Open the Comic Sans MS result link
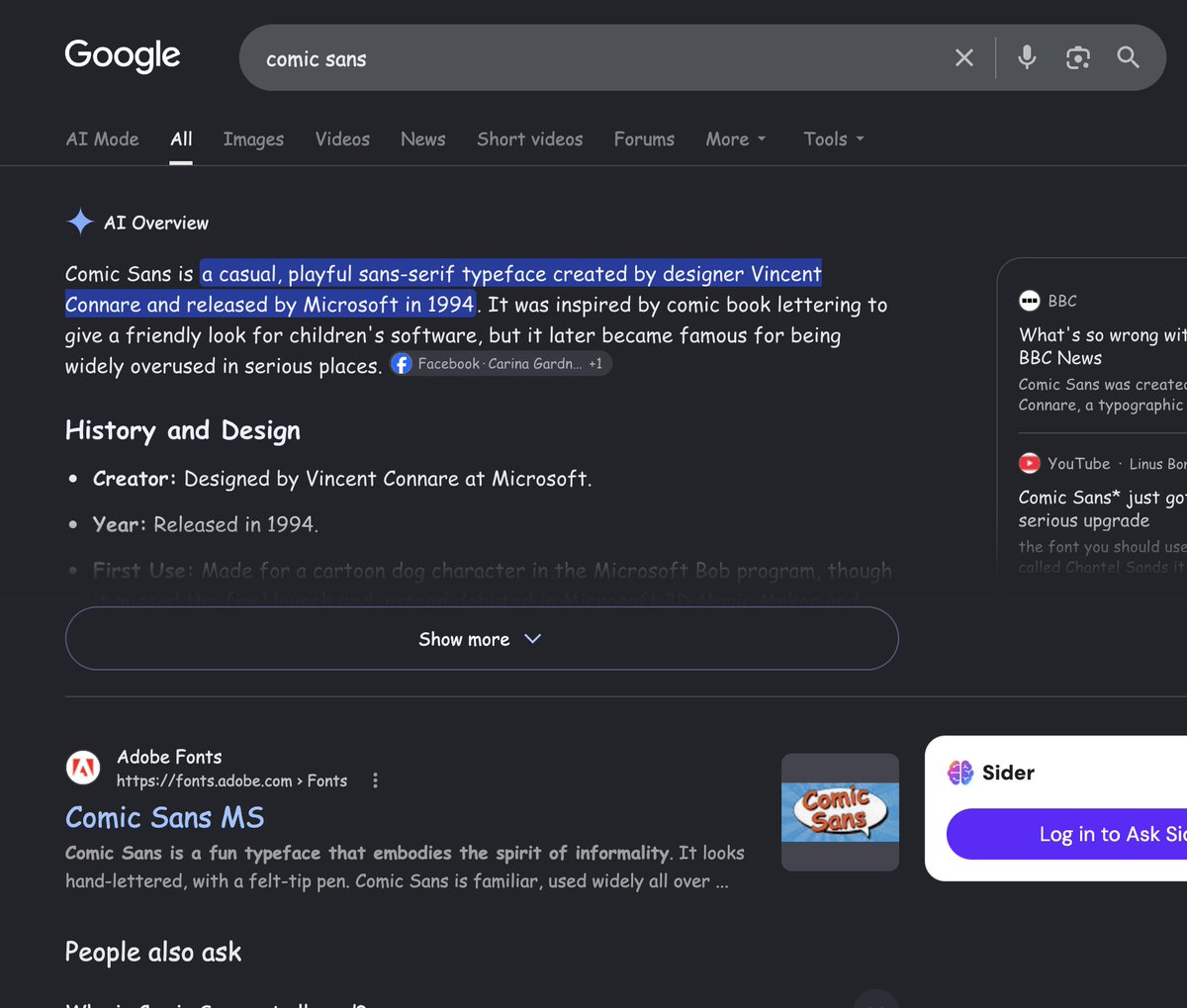This screenshot has height=1008, width=1187. (164, 818)
